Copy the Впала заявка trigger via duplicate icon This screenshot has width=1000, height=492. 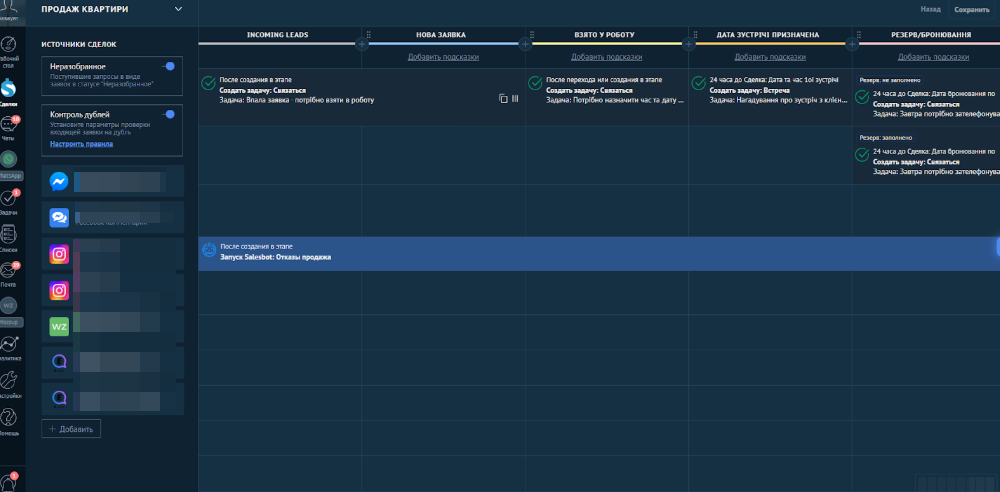[503, 98]
